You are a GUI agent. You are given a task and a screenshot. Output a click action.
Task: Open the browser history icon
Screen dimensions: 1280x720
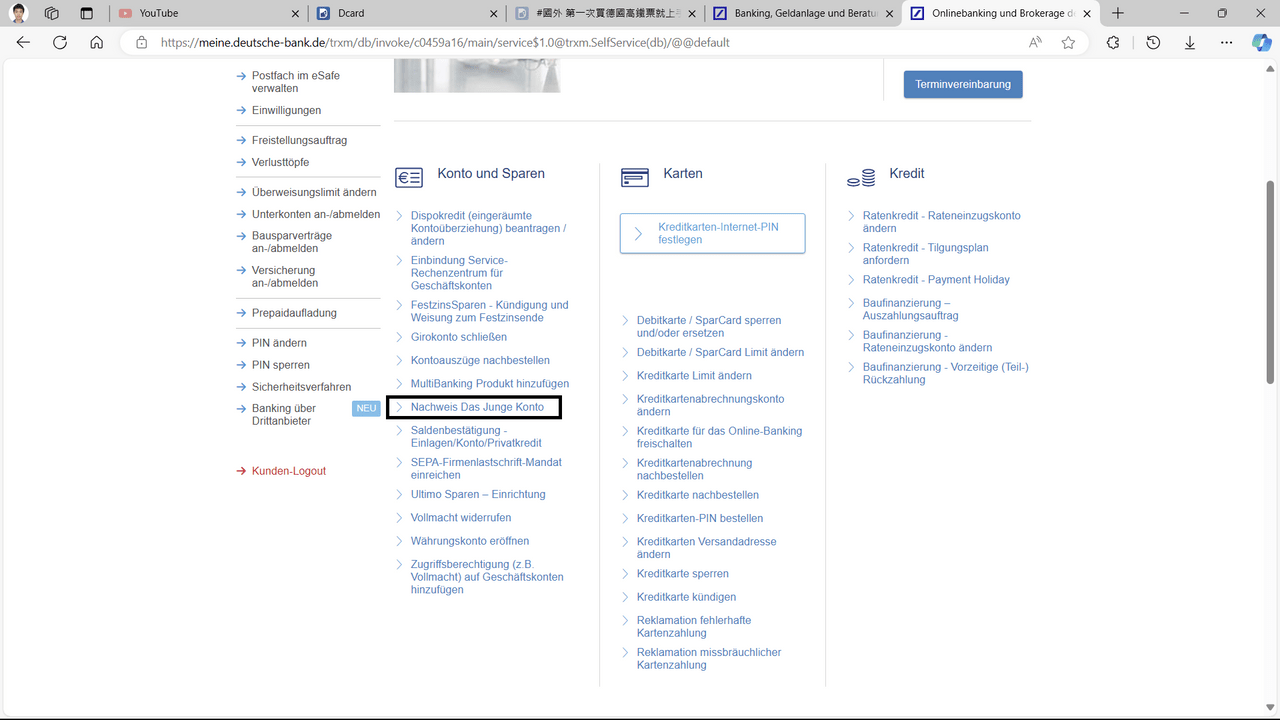click(x=1153, y=43)
